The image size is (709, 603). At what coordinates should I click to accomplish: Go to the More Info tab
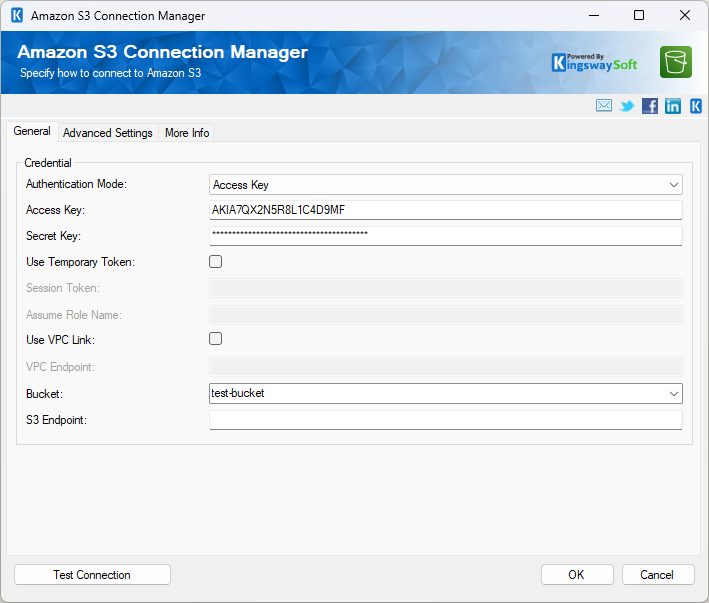tap(187, 133)
